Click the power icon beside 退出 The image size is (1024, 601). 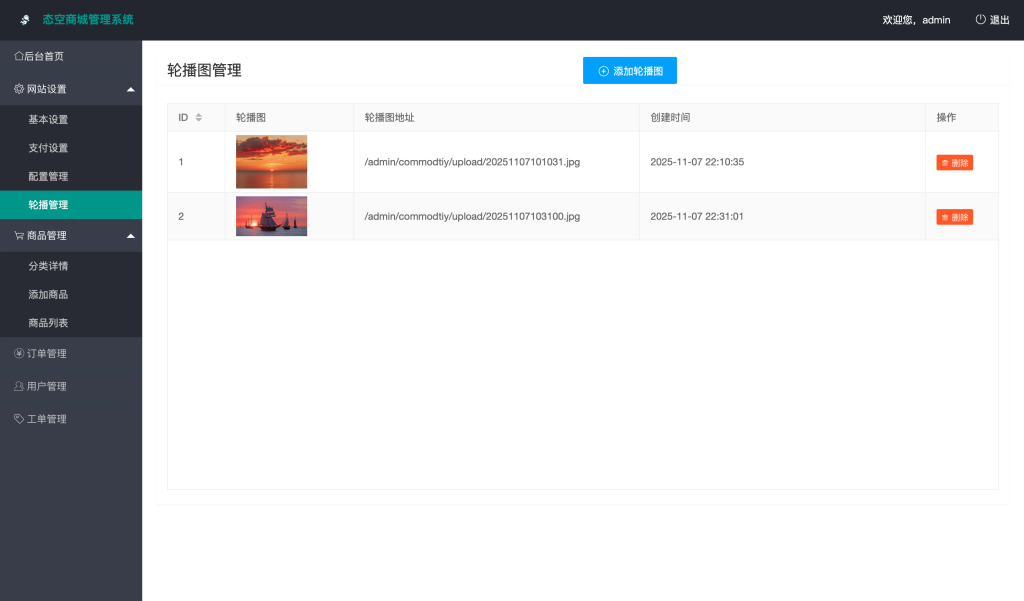[980, 19]
